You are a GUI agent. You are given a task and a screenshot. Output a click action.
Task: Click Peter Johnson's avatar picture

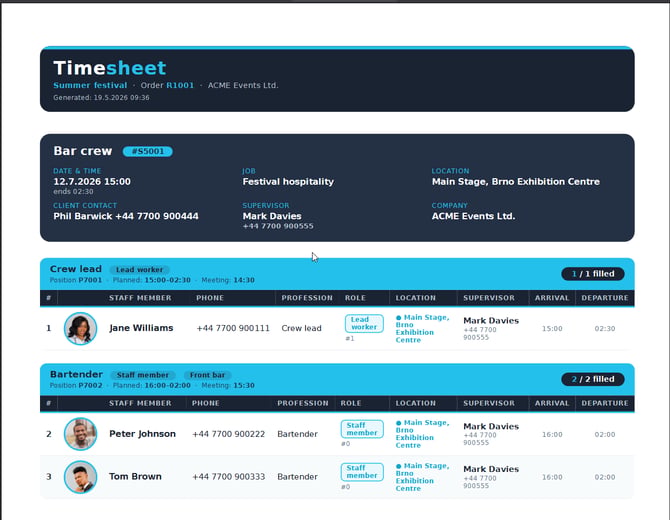pos(80,434)
